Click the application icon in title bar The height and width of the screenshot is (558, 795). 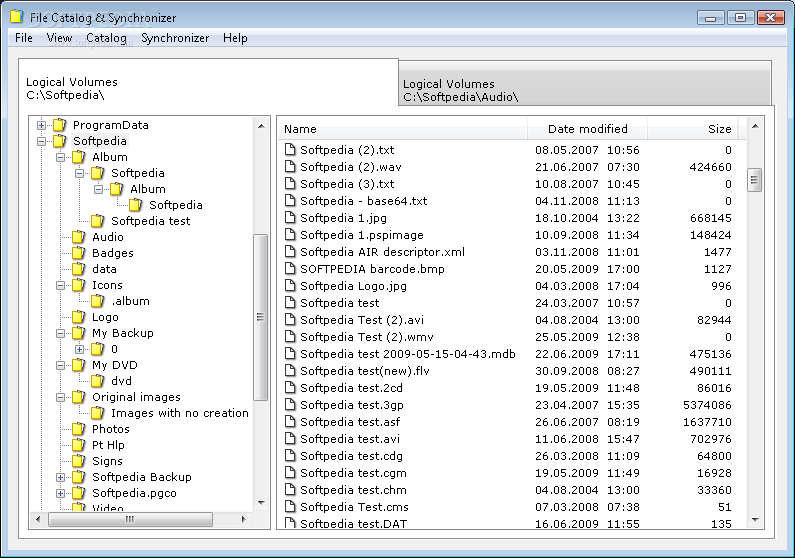(x=17, y=17)
